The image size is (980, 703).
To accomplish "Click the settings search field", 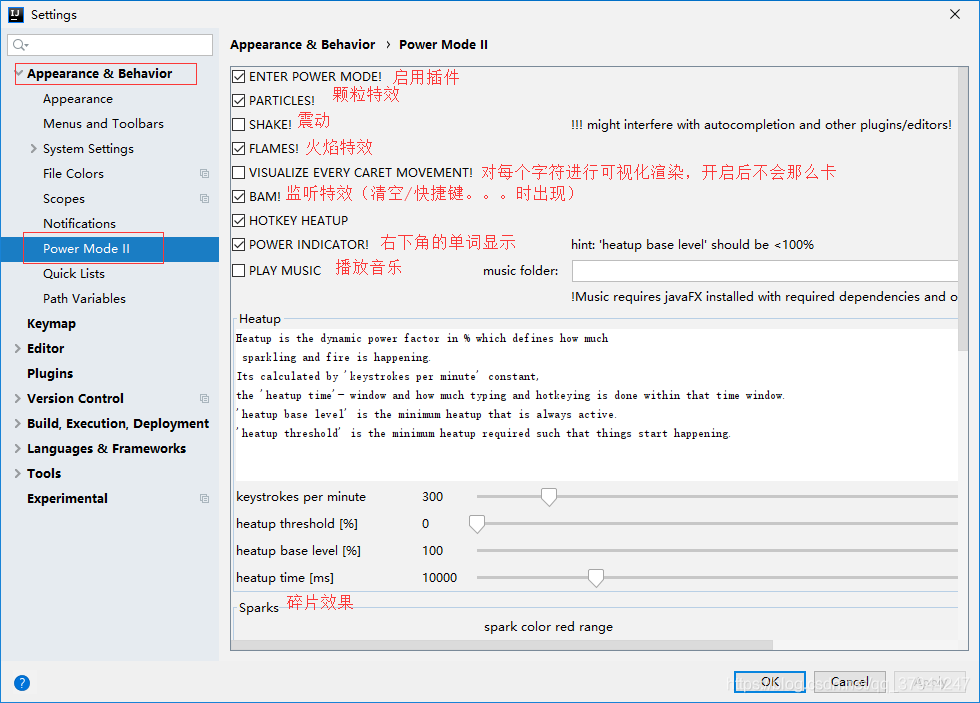I will [x=110, y=45].
